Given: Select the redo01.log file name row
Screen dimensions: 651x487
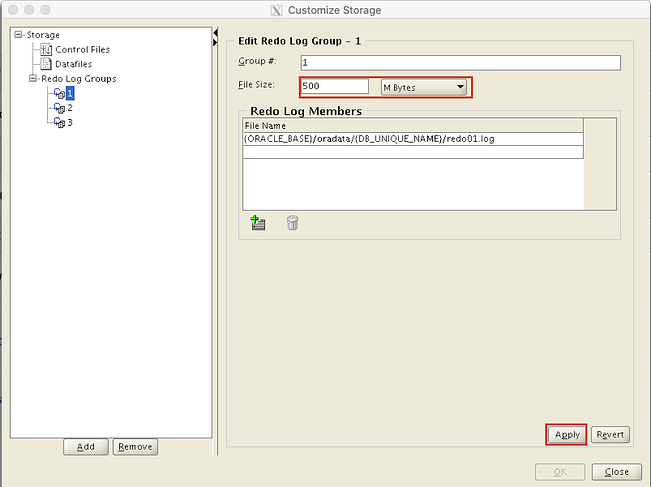Looking at the screenshot, I should click(413, 139).
